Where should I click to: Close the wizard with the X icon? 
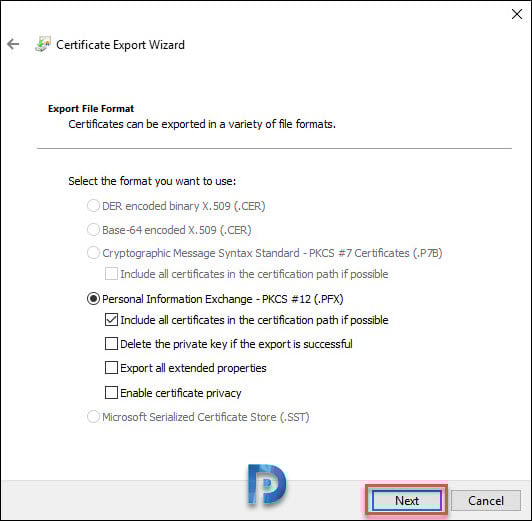tap(517, 14)
